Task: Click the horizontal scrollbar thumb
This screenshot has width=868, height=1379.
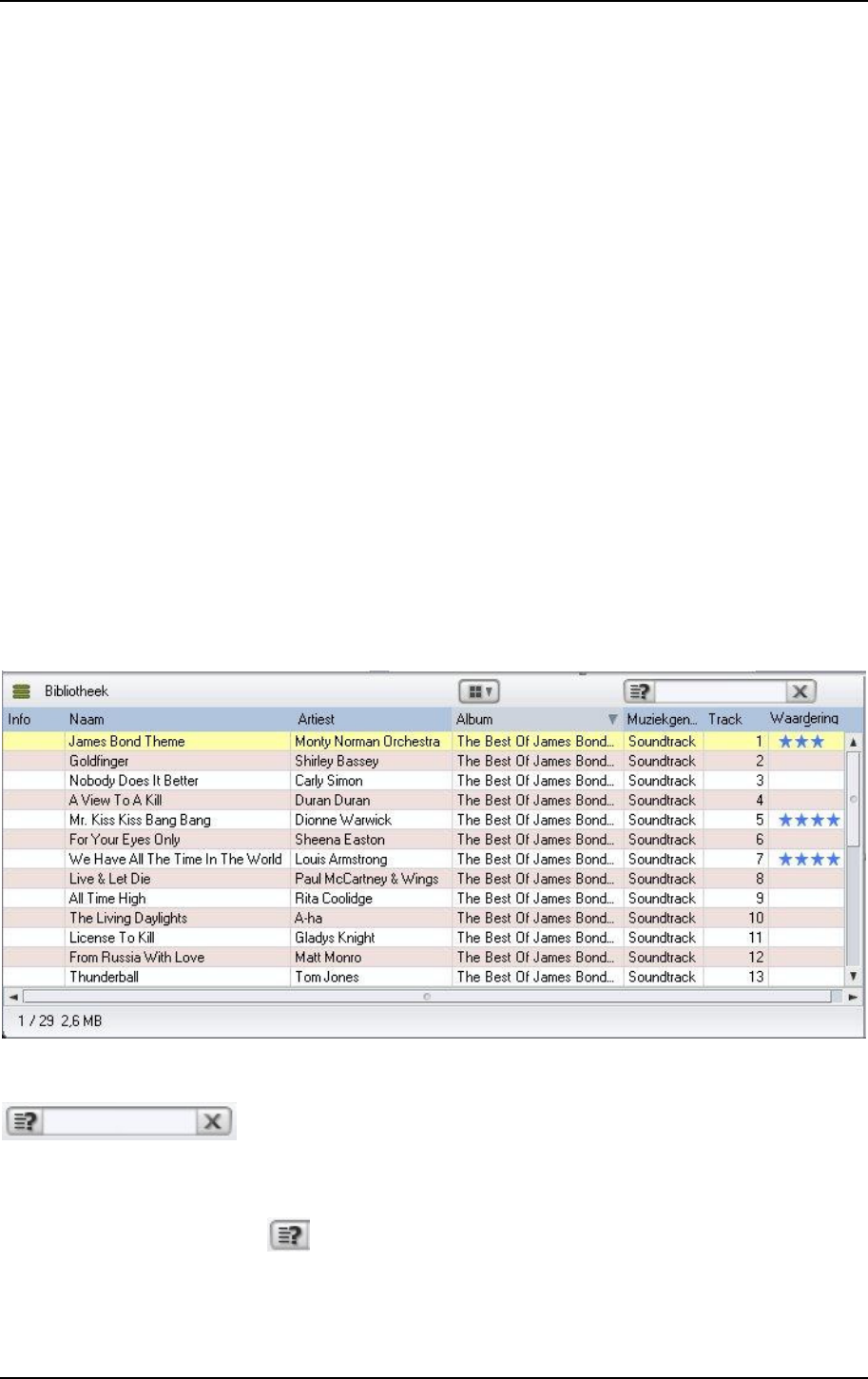Action: [x=427, y=997]
